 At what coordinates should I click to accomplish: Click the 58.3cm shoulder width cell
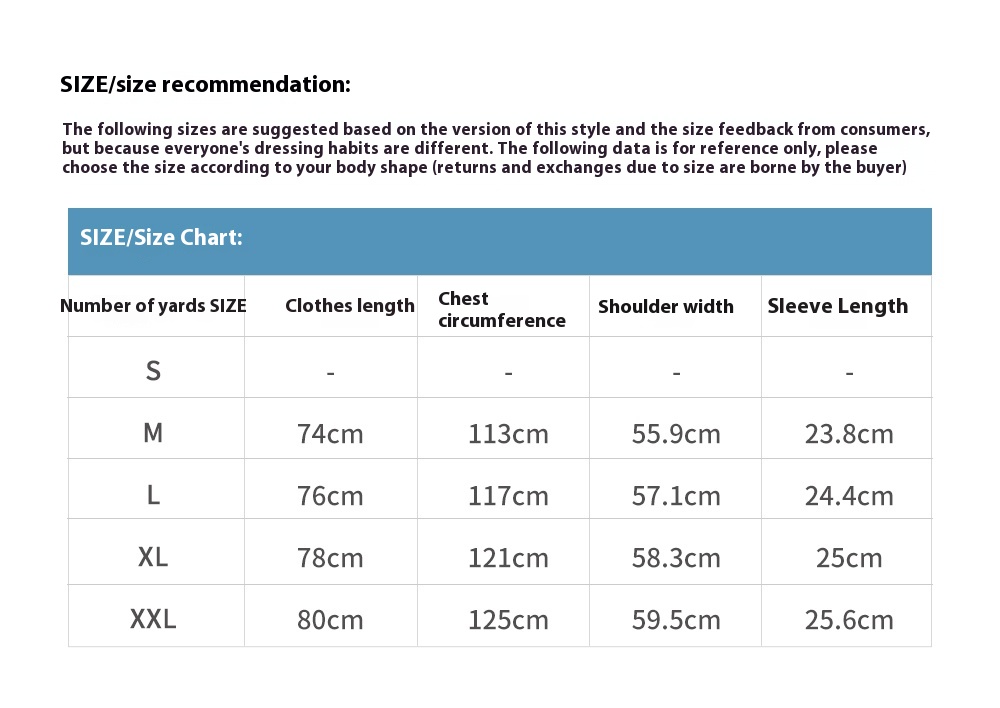tap(676, 558)
